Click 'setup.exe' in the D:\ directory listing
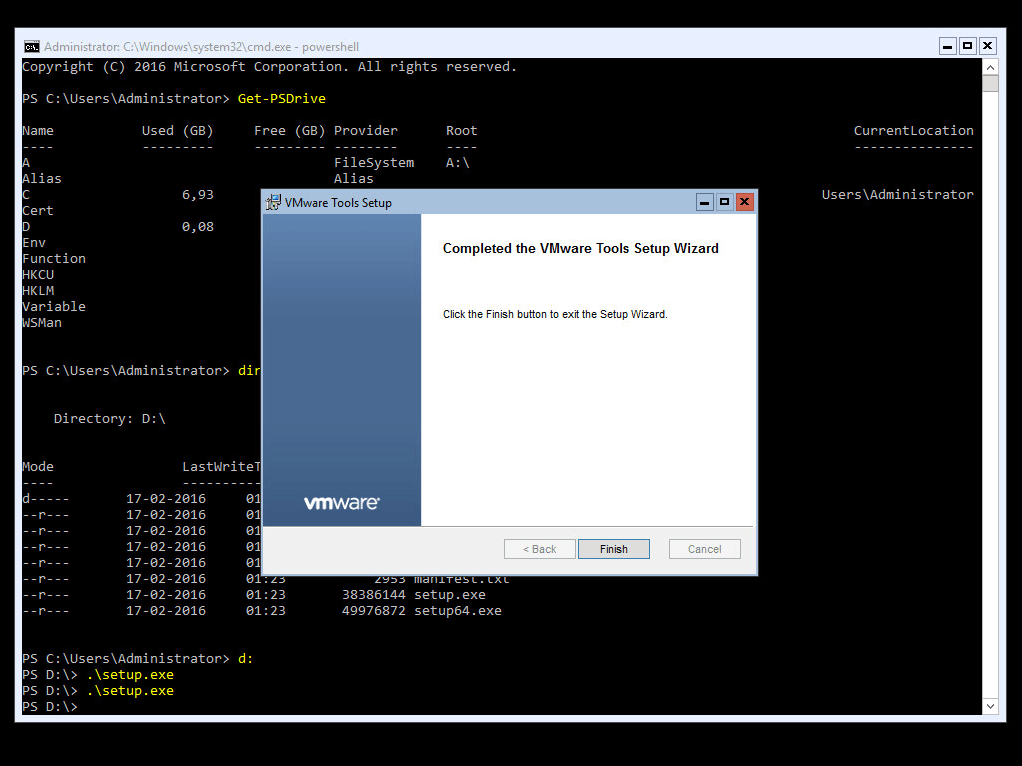 450,595
